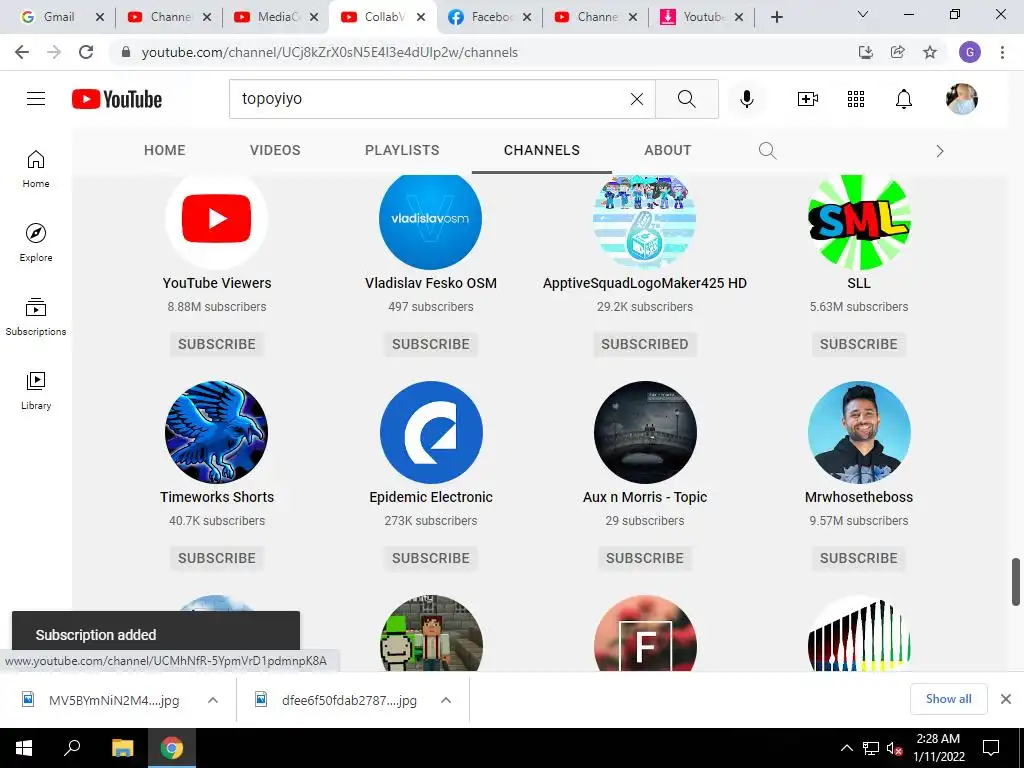1024x768 pixels.
Task: Go to Home in the sidebar
Action: point(36,169)
